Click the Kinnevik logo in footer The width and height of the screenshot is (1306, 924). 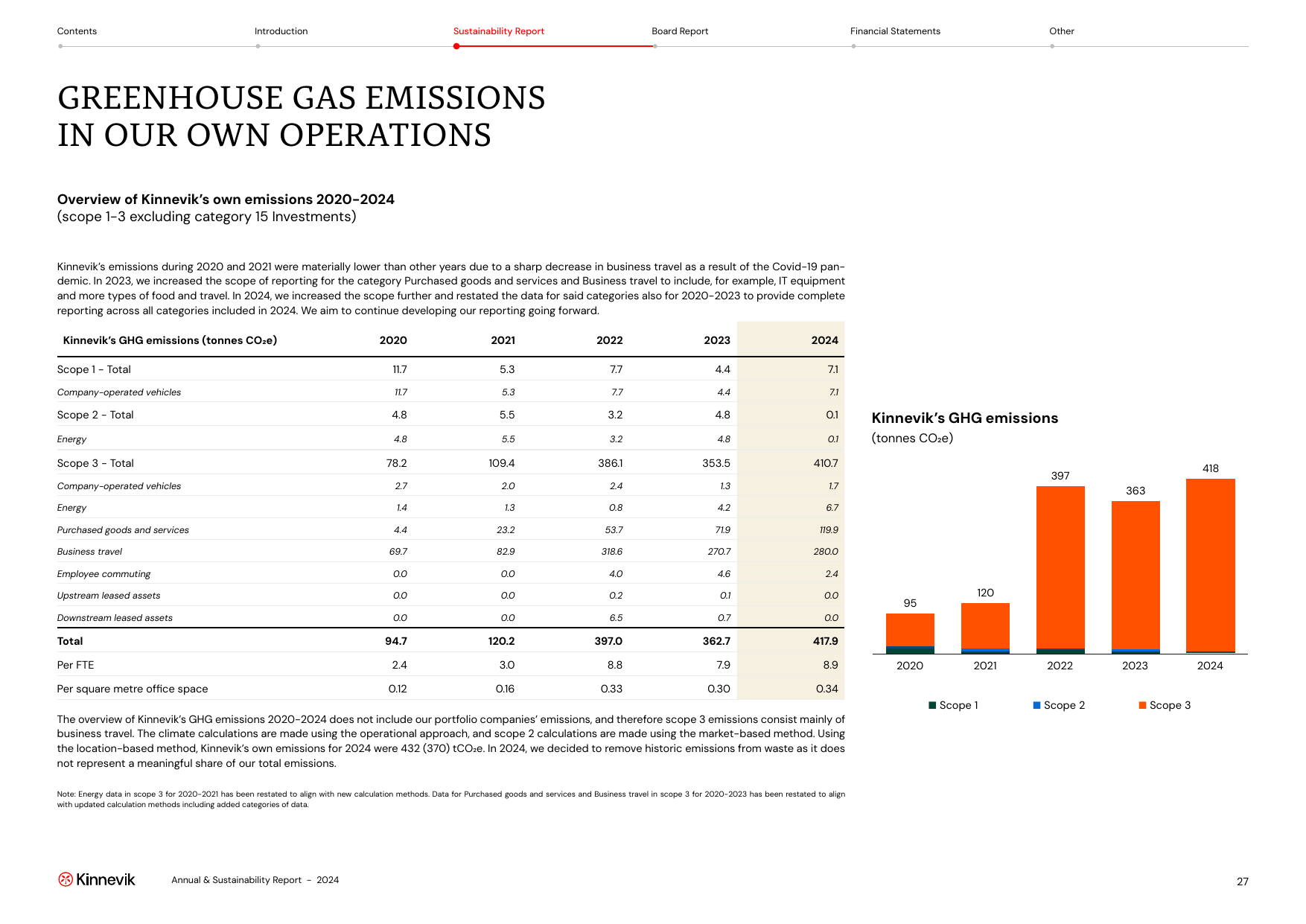[x=97, y=879]
